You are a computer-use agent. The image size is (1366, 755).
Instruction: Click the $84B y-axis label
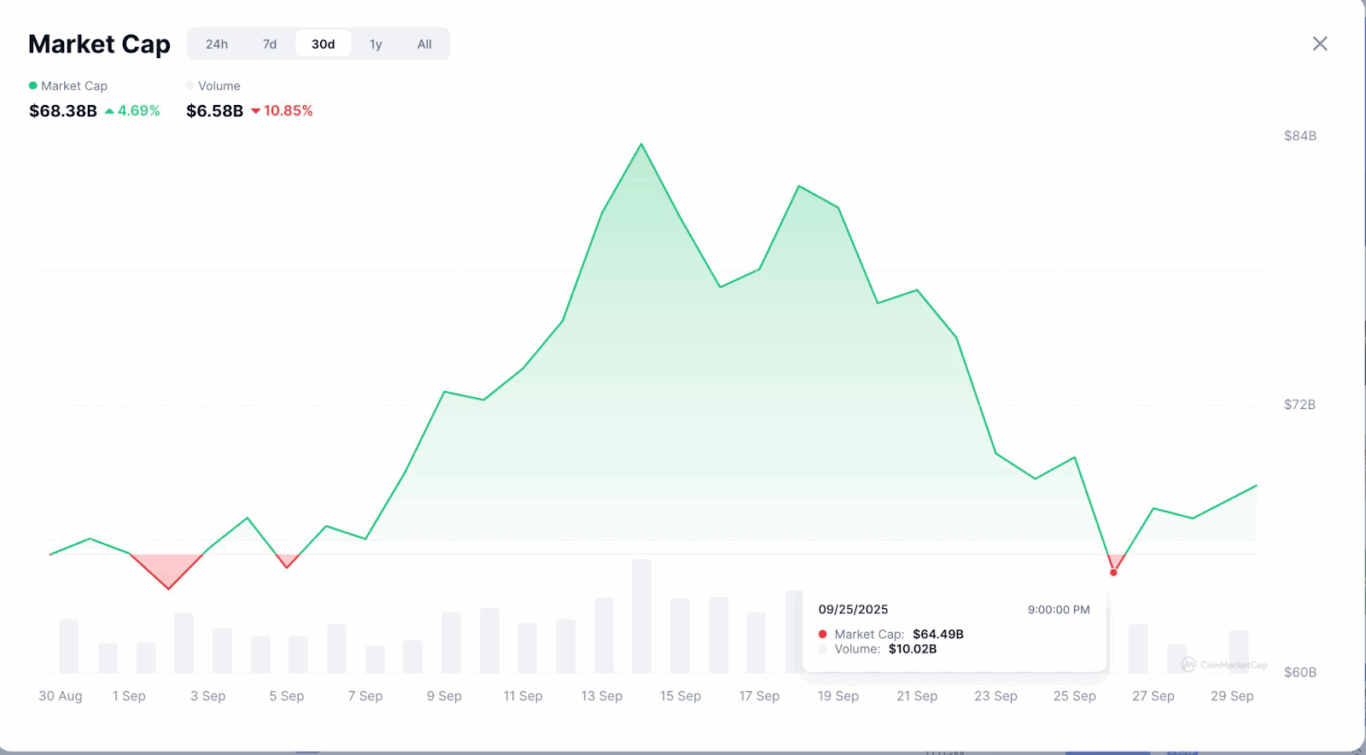1300,136
